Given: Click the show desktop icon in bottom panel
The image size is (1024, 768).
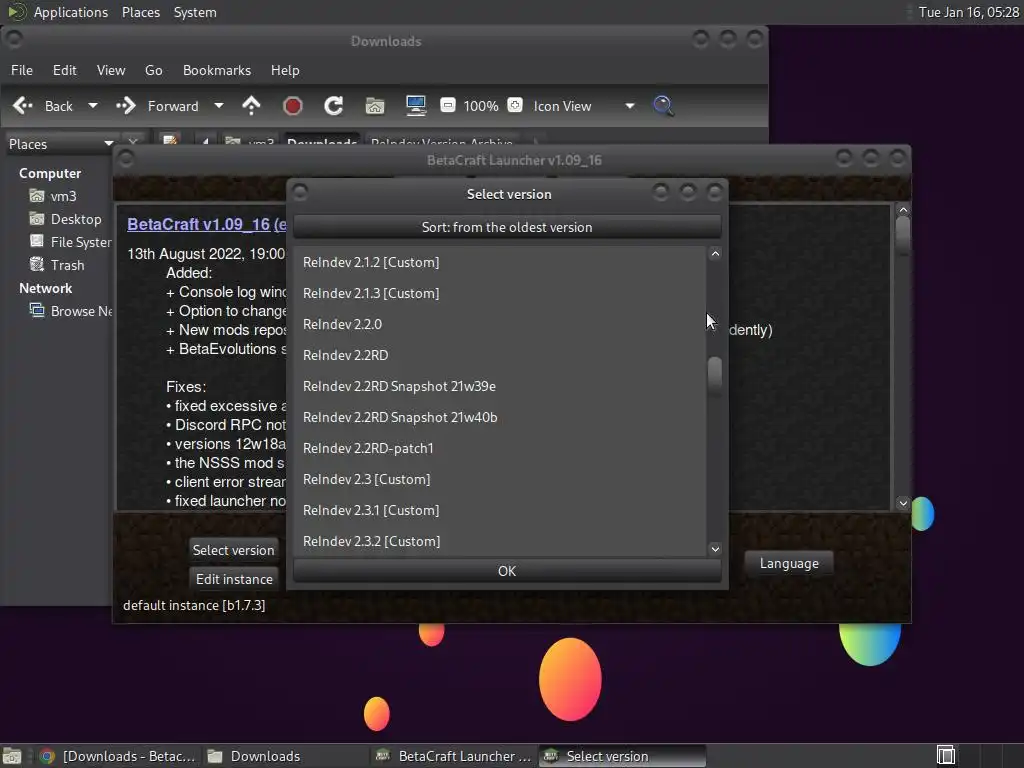Looking at the screenshot, I should pyautogui.click(x=12, y=756).
